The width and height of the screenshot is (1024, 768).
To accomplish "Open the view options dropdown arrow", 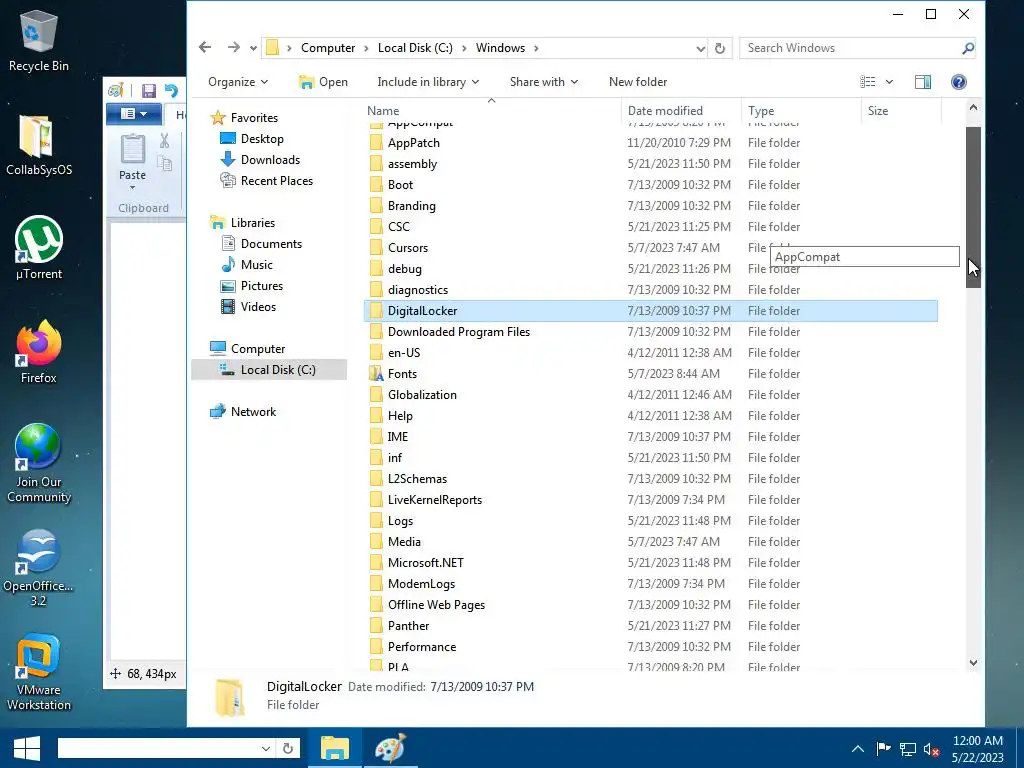I will coord(889,82).
